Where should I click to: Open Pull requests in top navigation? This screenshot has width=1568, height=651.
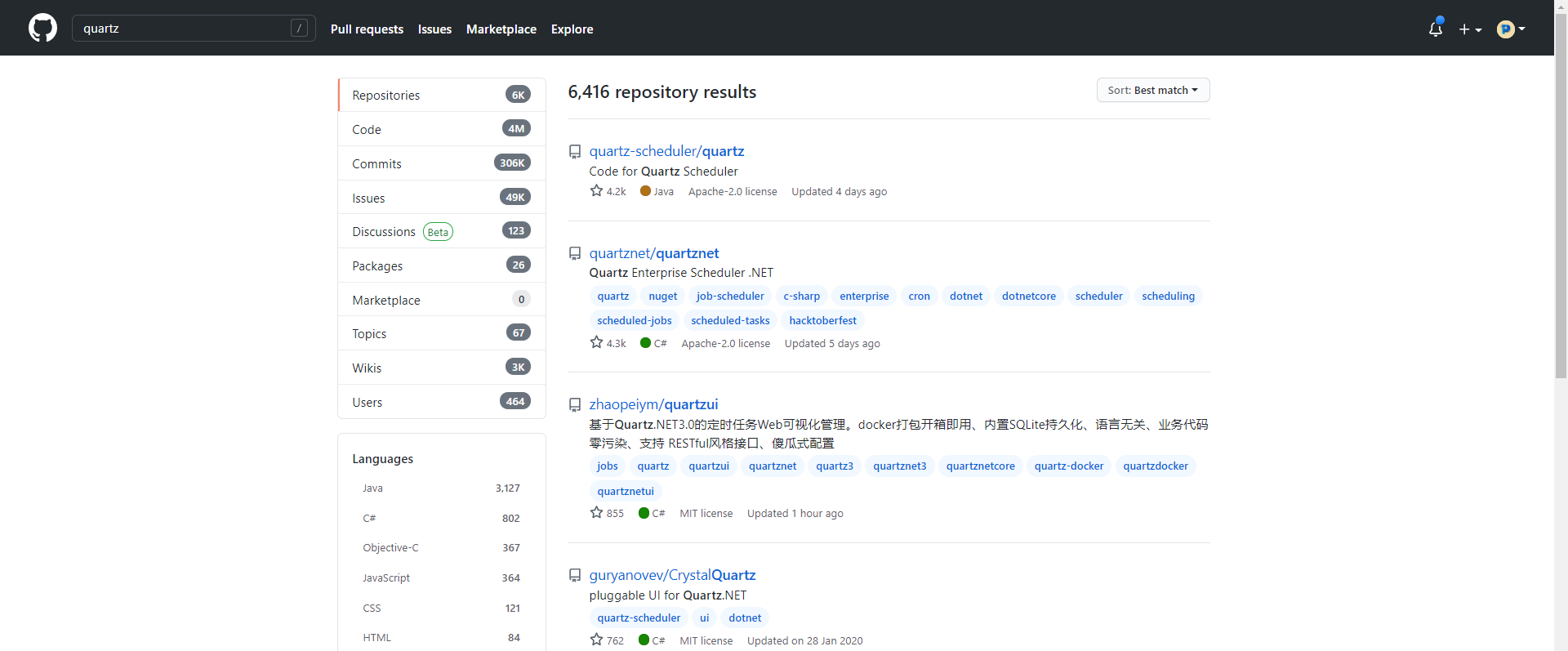pos(367,29)
